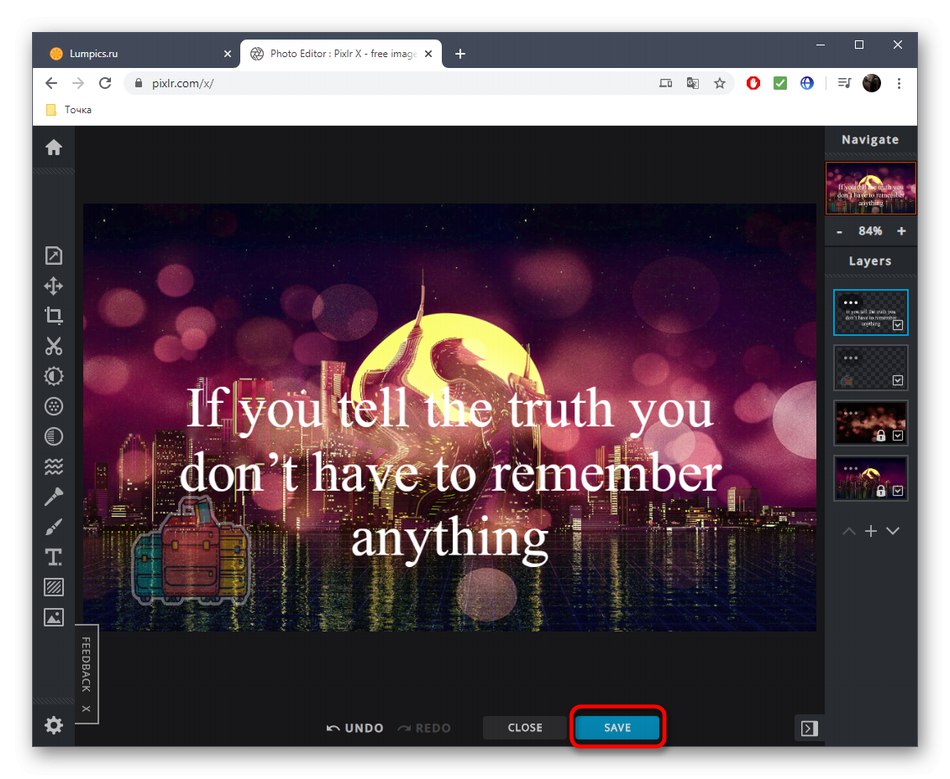This screenshot has height=779, width=950.
Task: Select the Retouch tool
Action: [53, 497]
